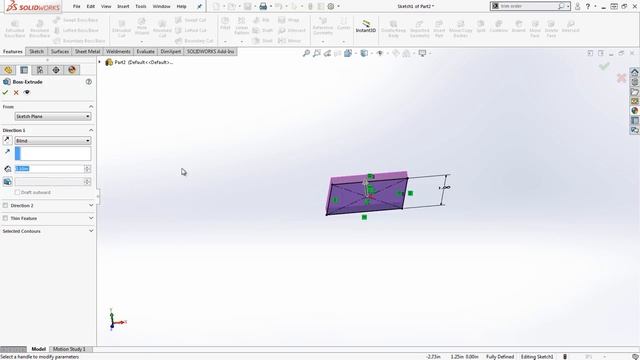Open File Explorer folder icon in task pane
This screenshot has height=360, width=640.
coord(635,92)
